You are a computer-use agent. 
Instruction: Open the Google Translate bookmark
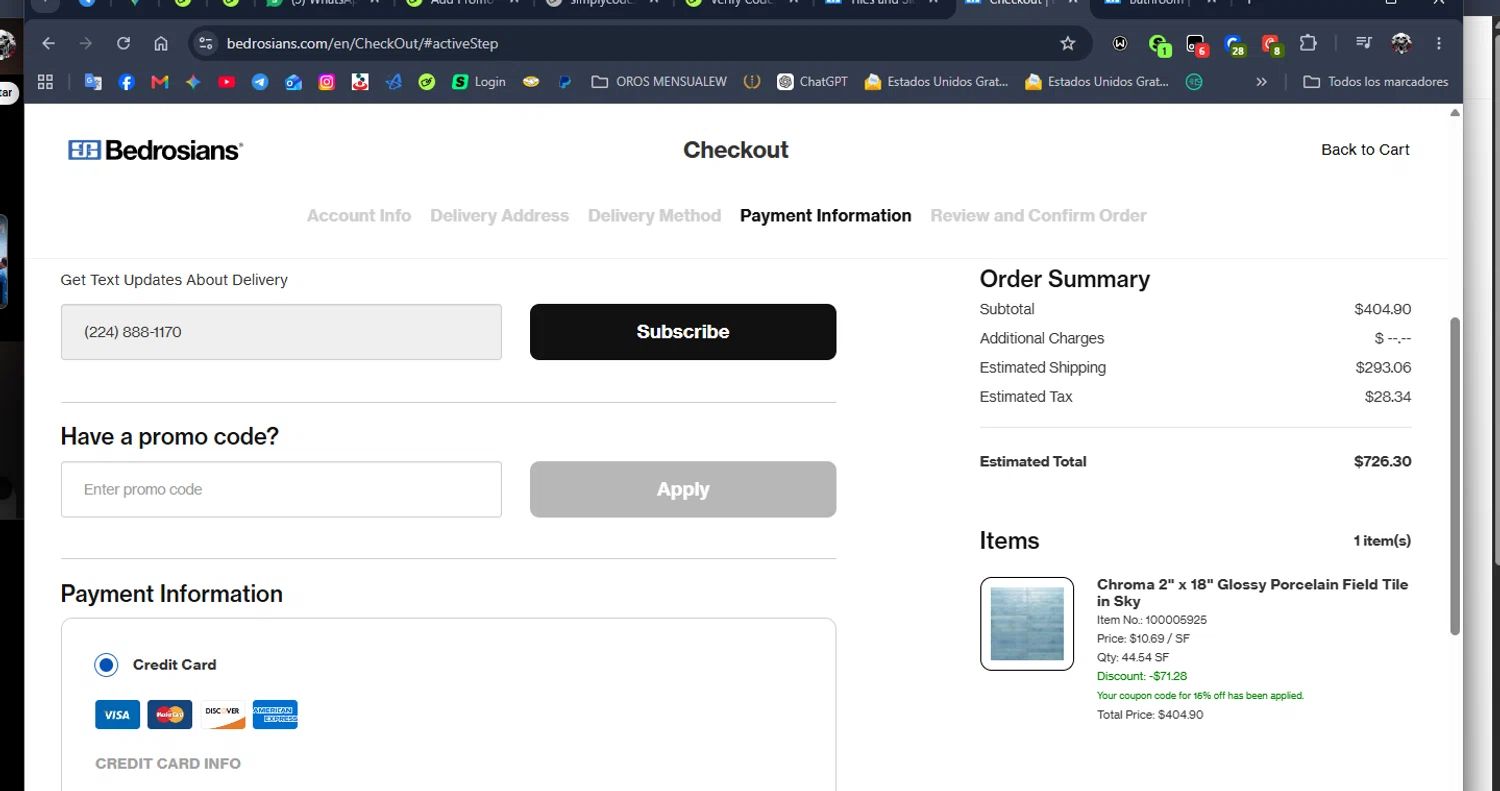pyautogui.click(x=93, y=82)
